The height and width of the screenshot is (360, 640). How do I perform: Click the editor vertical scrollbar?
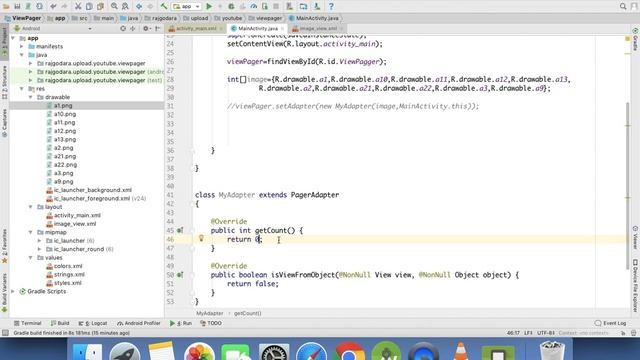(628, 186)
